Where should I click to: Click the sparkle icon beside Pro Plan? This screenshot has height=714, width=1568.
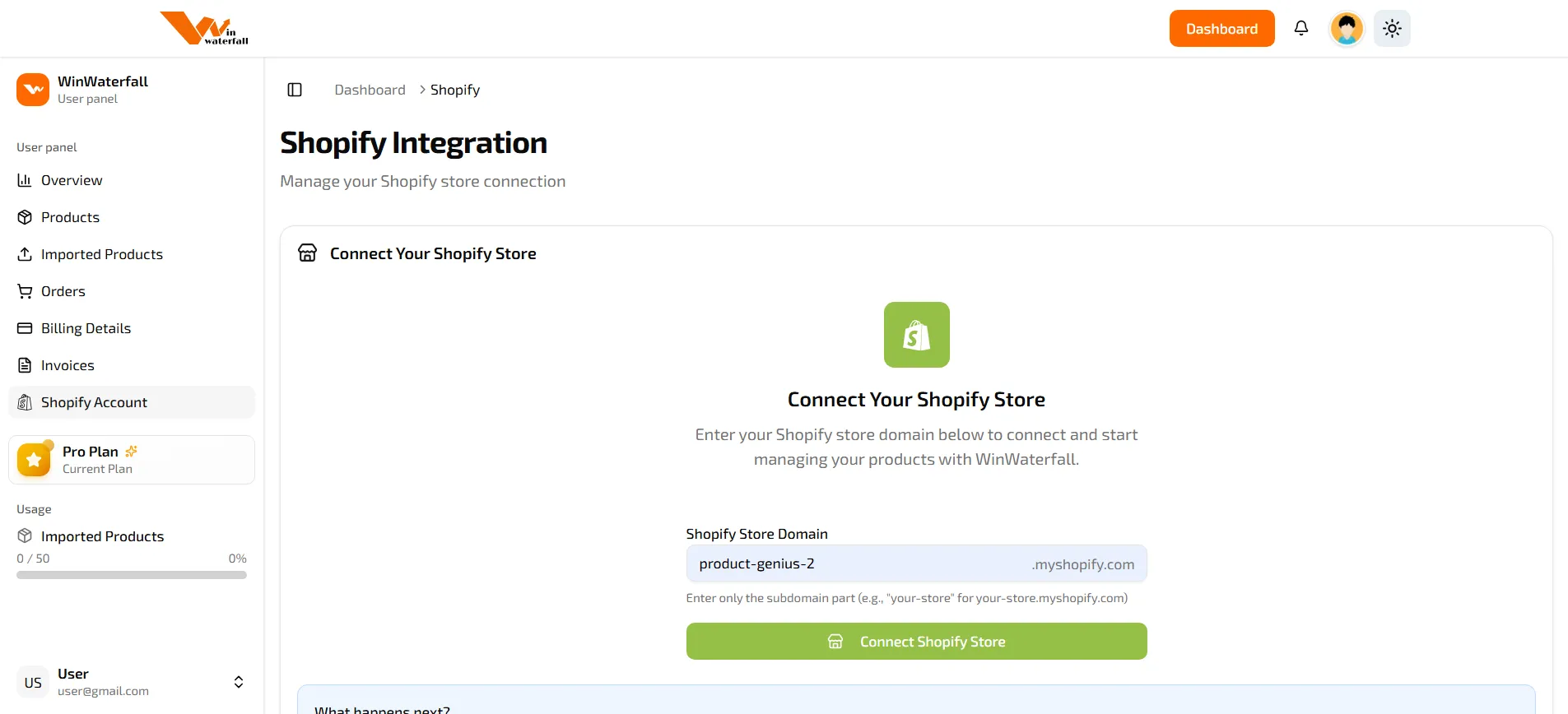point(131,451)
